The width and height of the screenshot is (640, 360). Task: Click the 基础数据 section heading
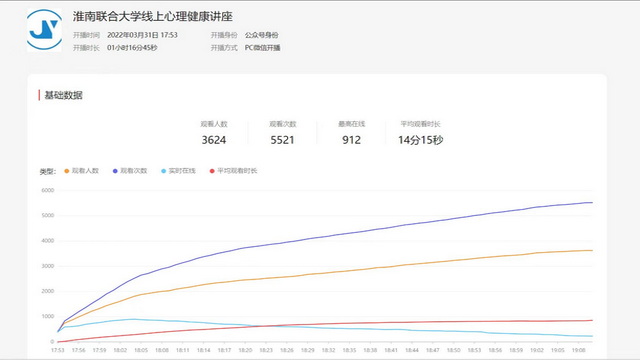point(63,95)
